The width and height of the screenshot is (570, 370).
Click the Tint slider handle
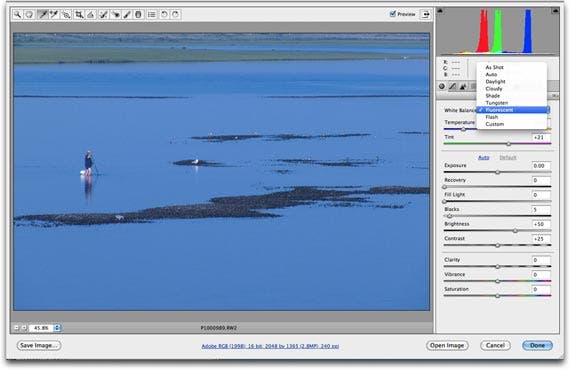tap(509, 144)
